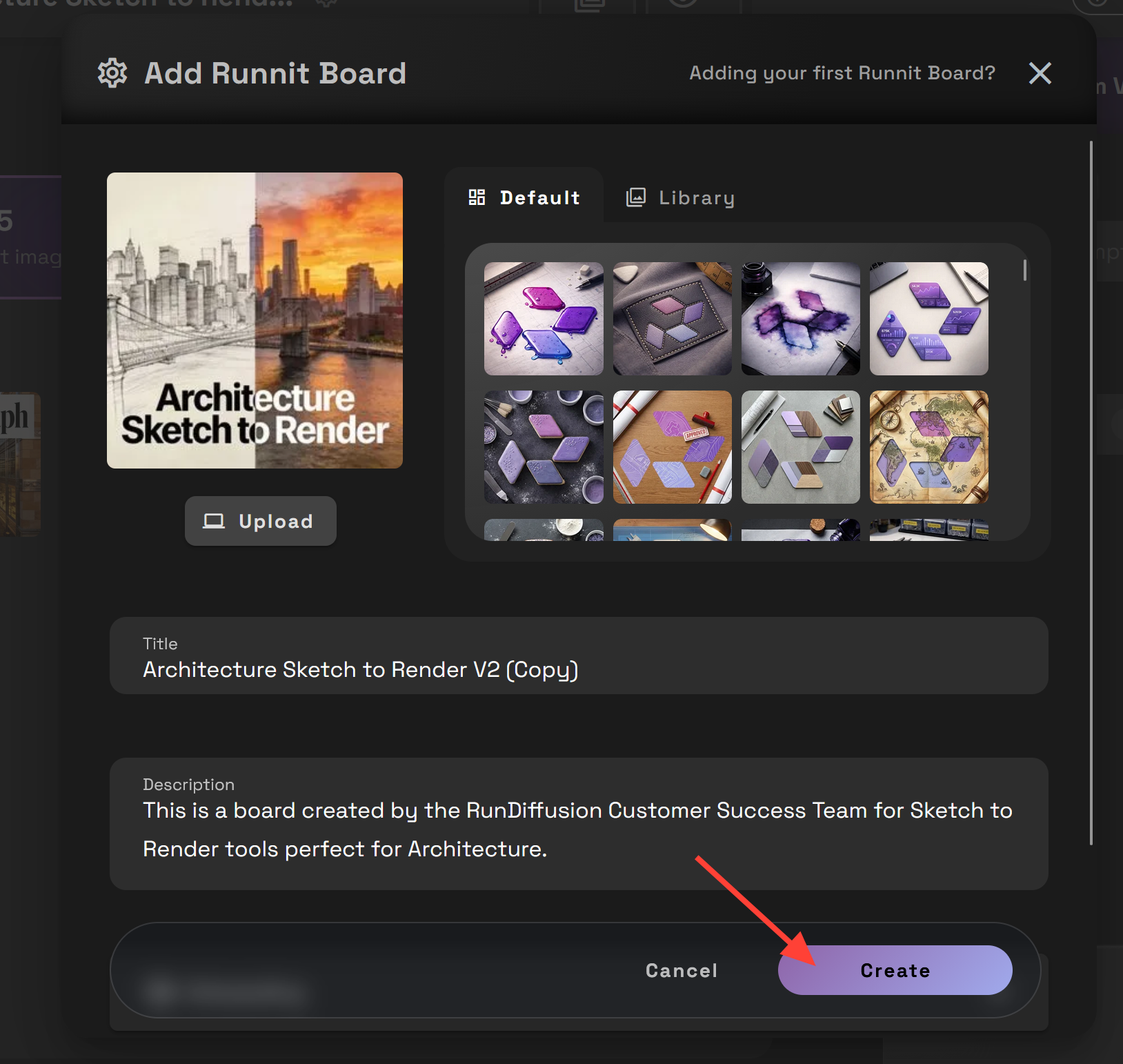Viewport: 1123px width, 1064px height.
Task: Switch to the Library tab
Action: pyautogui.click(x=680, y=198)
